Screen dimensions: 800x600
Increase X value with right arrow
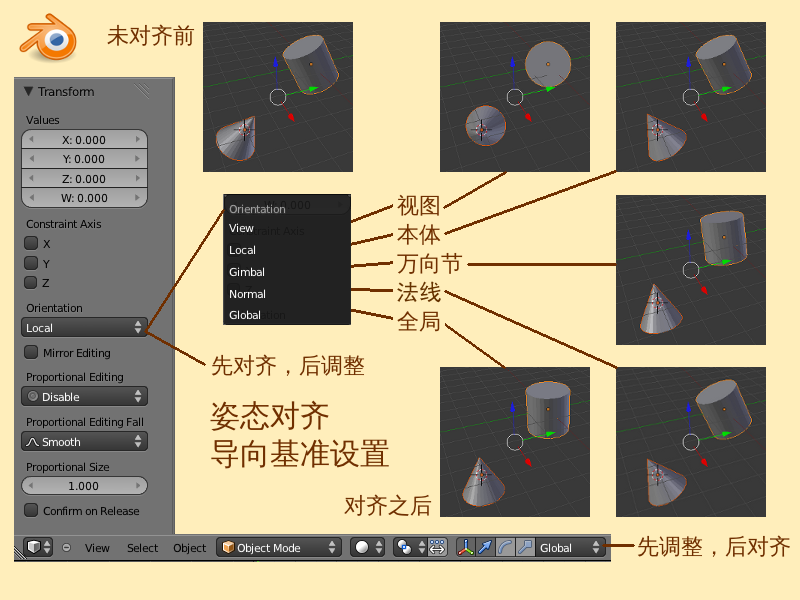point(137,139)
